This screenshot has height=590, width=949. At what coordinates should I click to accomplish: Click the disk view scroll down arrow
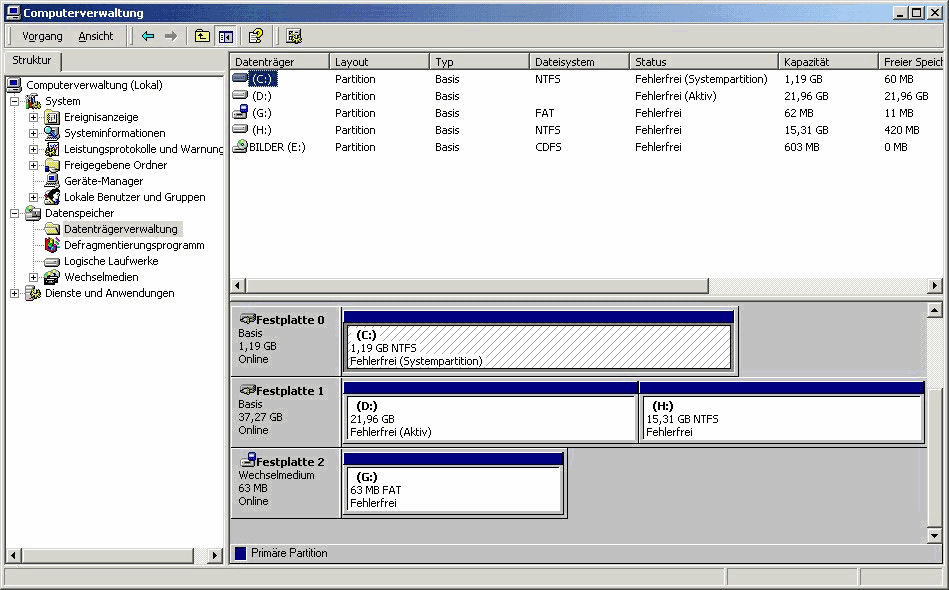934,536
